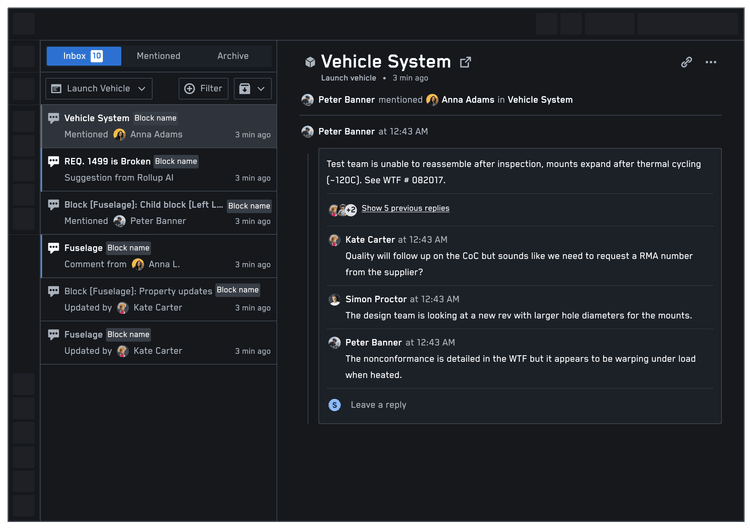Click comment icon on Property updates row

[x=54, y=291]
